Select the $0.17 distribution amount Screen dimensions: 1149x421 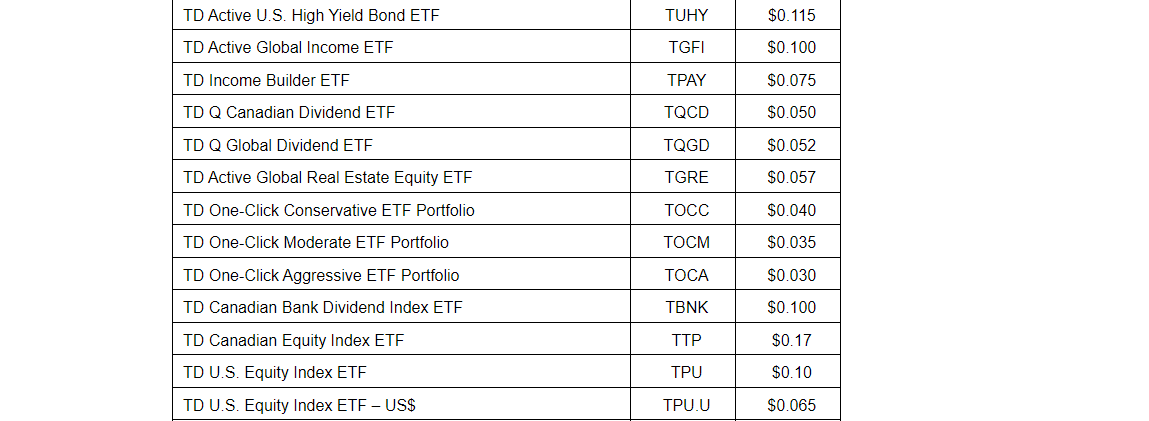[x=791, y=340]
